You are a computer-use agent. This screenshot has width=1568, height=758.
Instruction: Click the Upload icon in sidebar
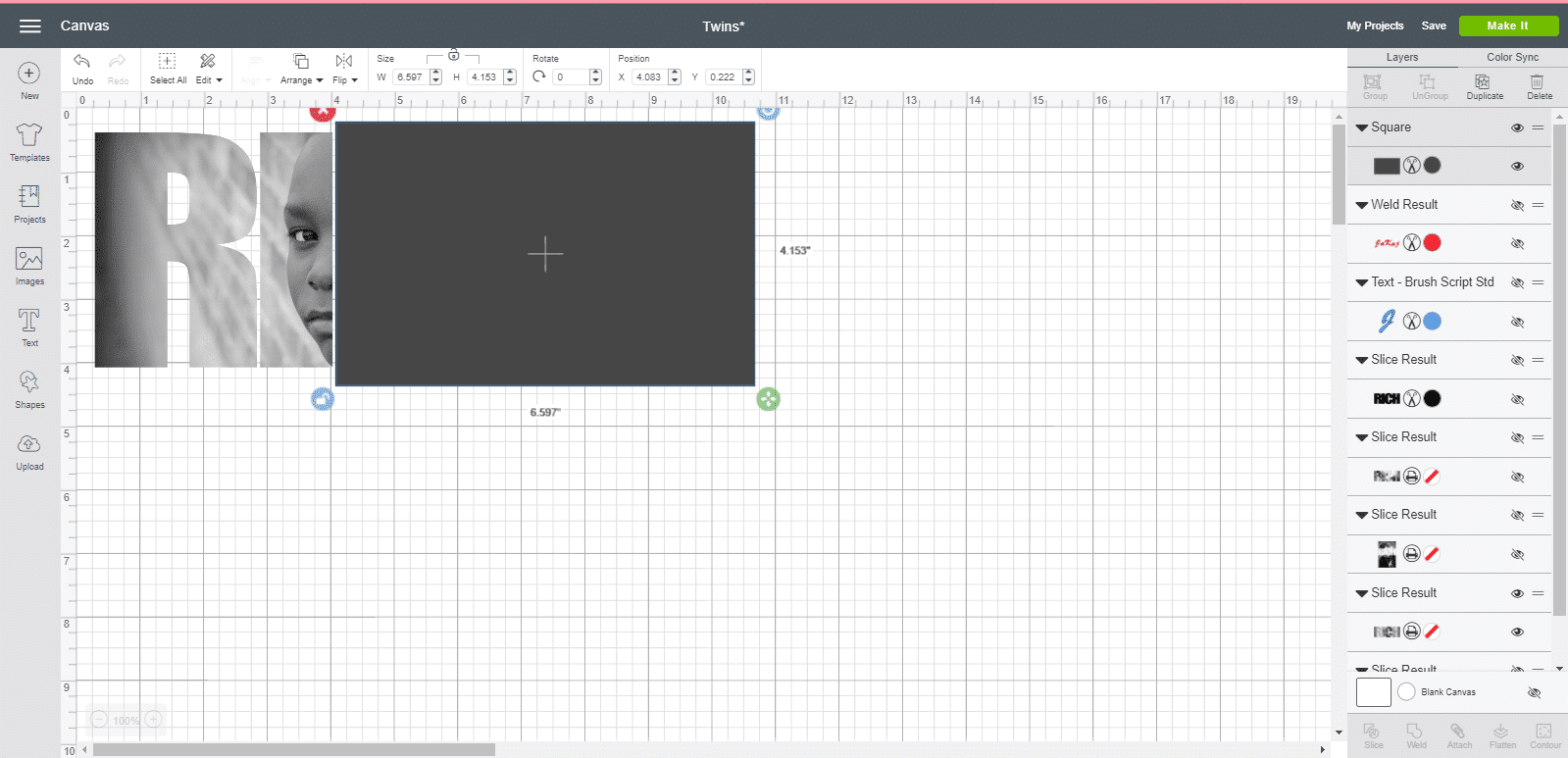29,451
